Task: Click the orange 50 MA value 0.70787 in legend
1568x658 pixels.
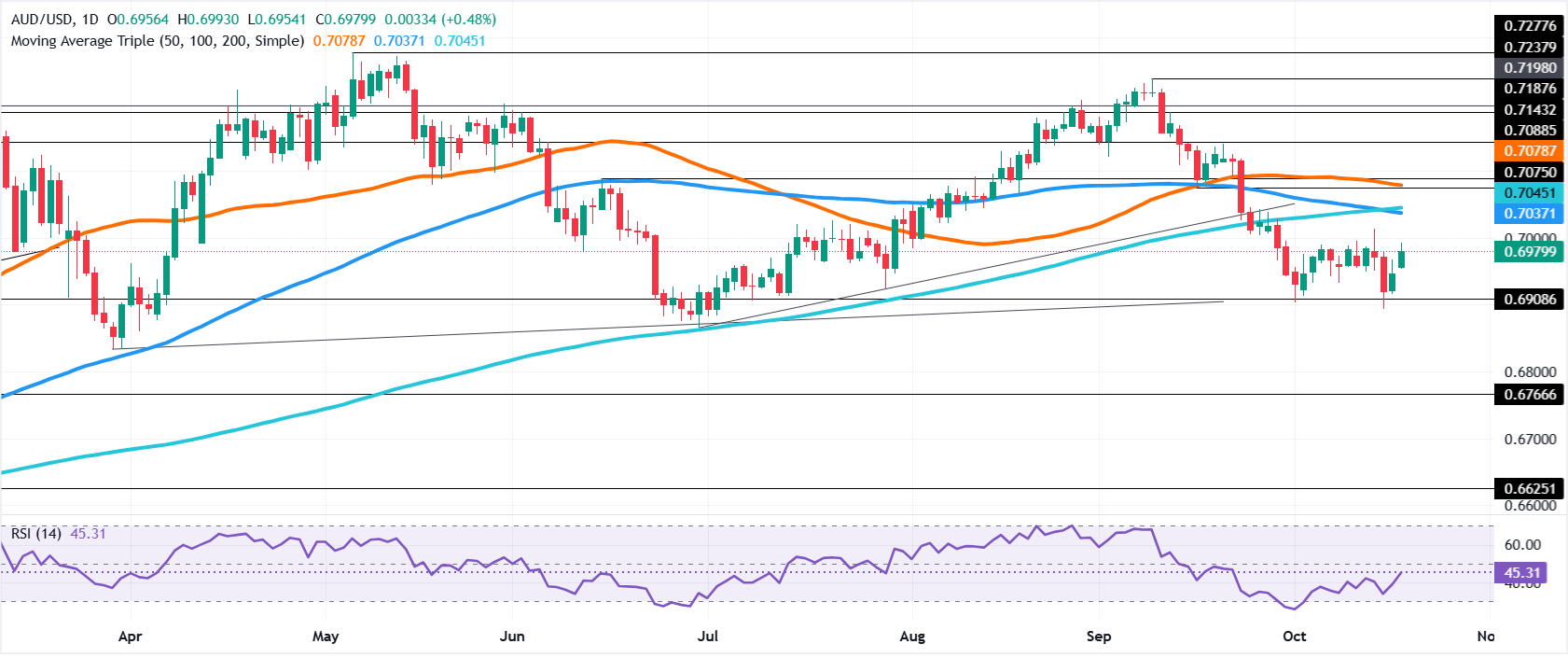Action: (340, 41)
